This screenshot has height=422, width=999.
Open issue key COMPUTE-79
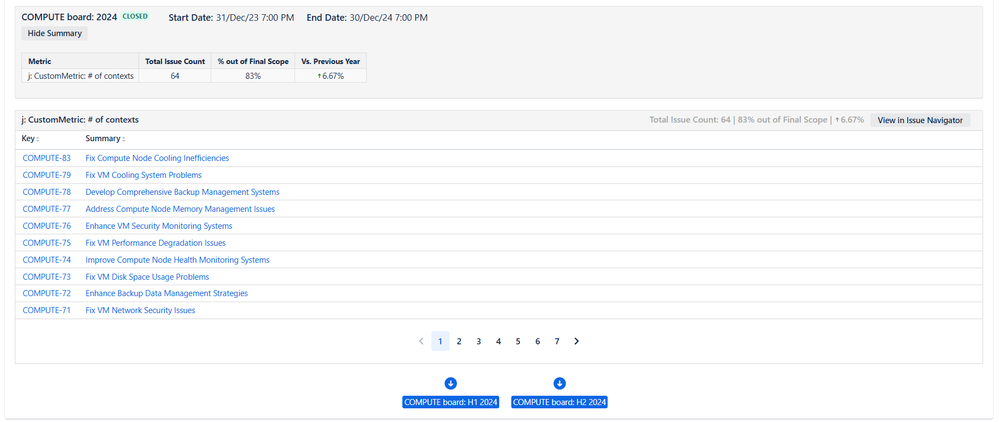tap(47, 175)
